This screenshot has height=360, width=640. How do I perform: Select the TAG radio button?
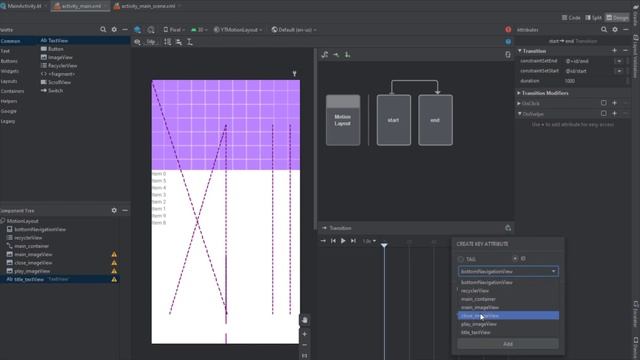coord(461,259)
